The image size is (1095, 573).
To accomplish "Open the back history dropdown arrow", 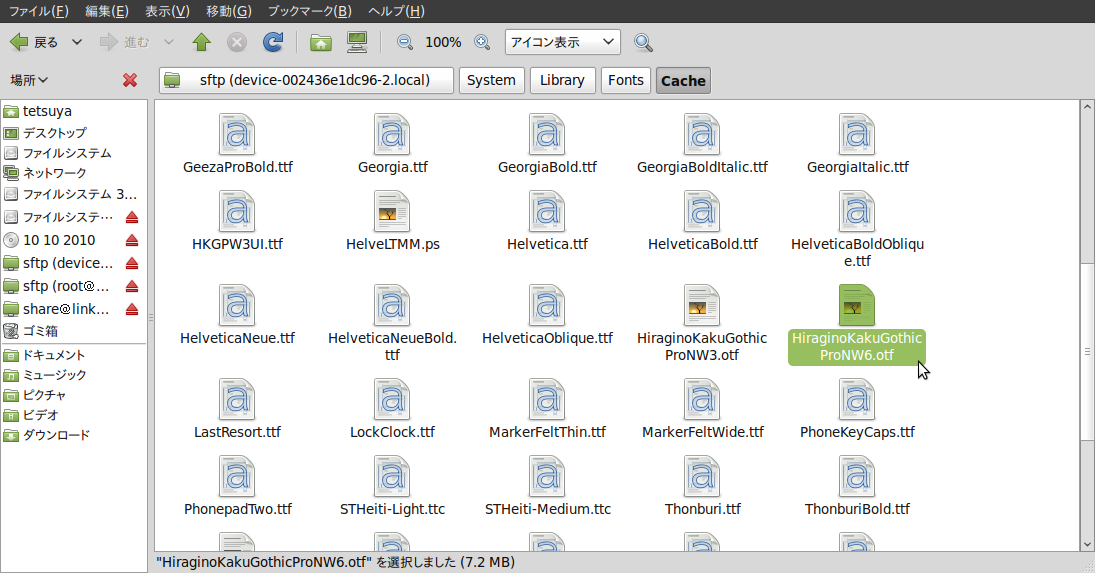I will pos(77,43).
